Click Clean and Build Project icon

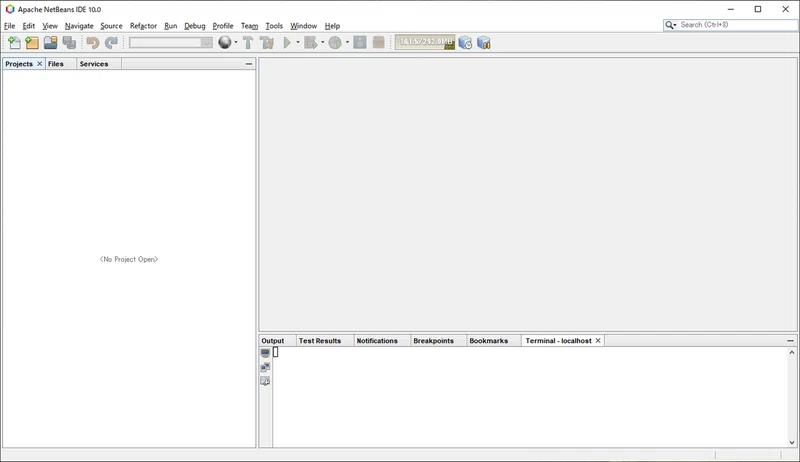267,43
